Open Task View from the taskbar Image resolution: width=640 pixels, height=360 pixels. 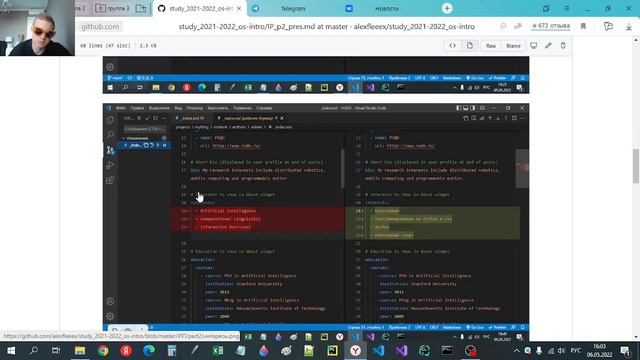pos(56,351)
